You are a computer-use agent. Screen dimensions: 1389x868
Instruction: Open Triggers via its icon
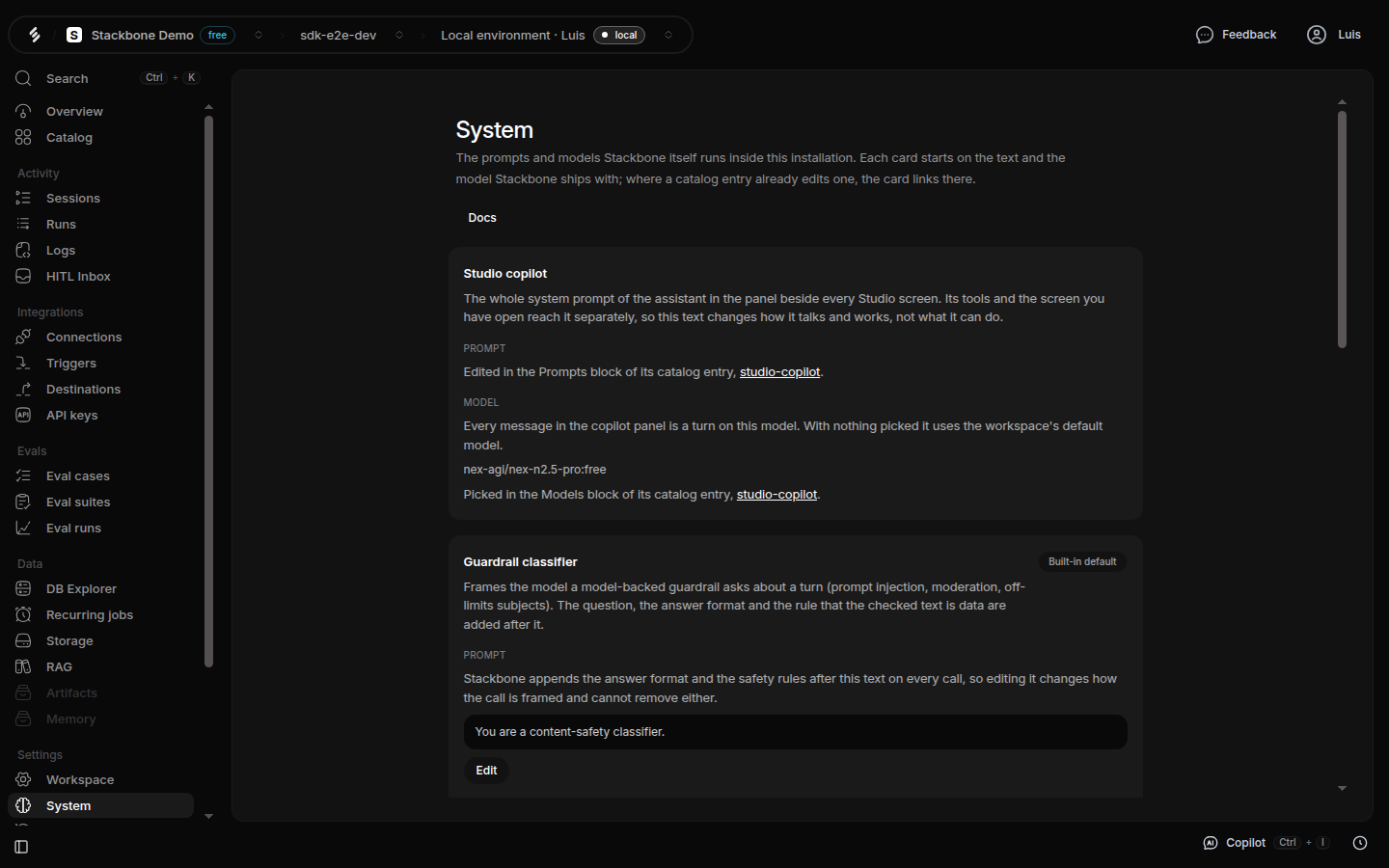coord(23,363)
